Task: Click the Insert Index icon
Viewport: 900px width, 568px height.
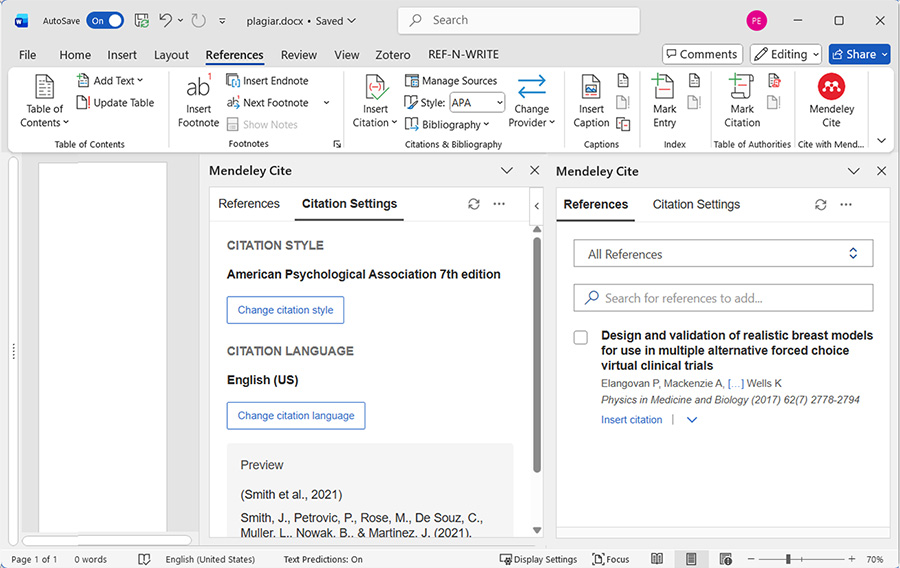Action: [695, 80]
